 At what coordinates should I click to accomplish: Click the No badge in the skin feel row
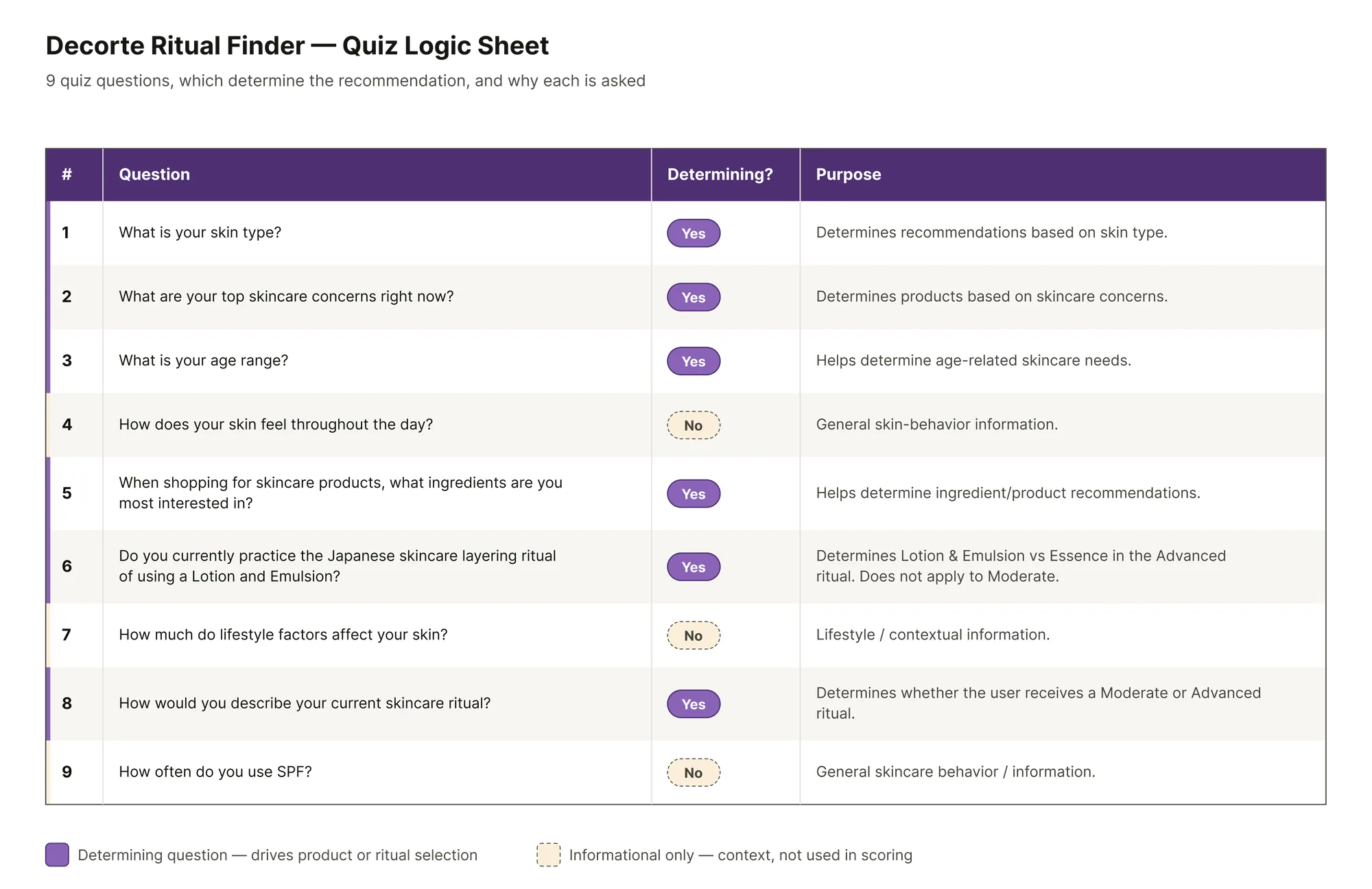pyautogui.click(x=694, y=425)
